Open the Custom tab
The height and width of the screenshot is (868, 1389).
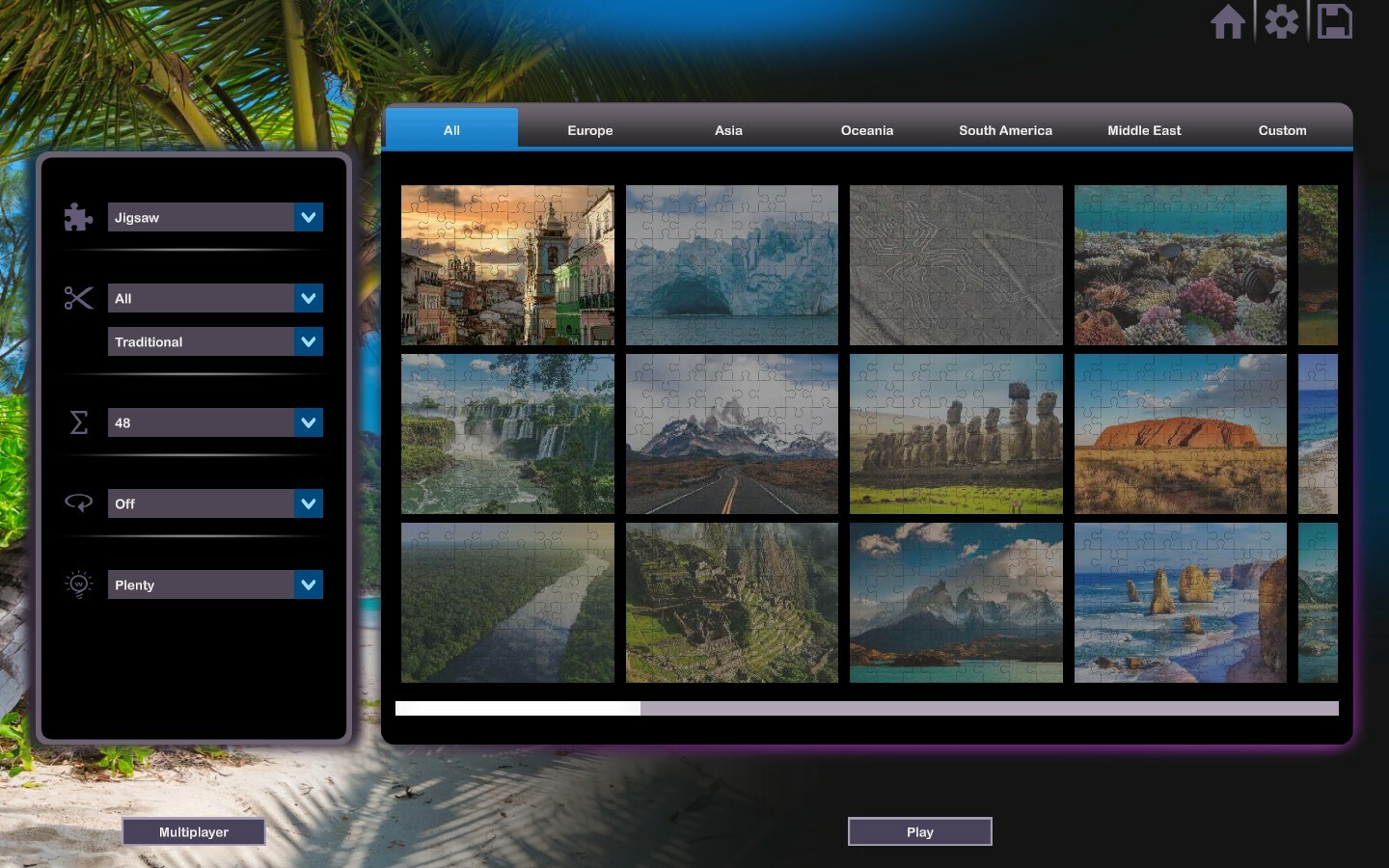pyautogui.click(x=1282, y=129)
